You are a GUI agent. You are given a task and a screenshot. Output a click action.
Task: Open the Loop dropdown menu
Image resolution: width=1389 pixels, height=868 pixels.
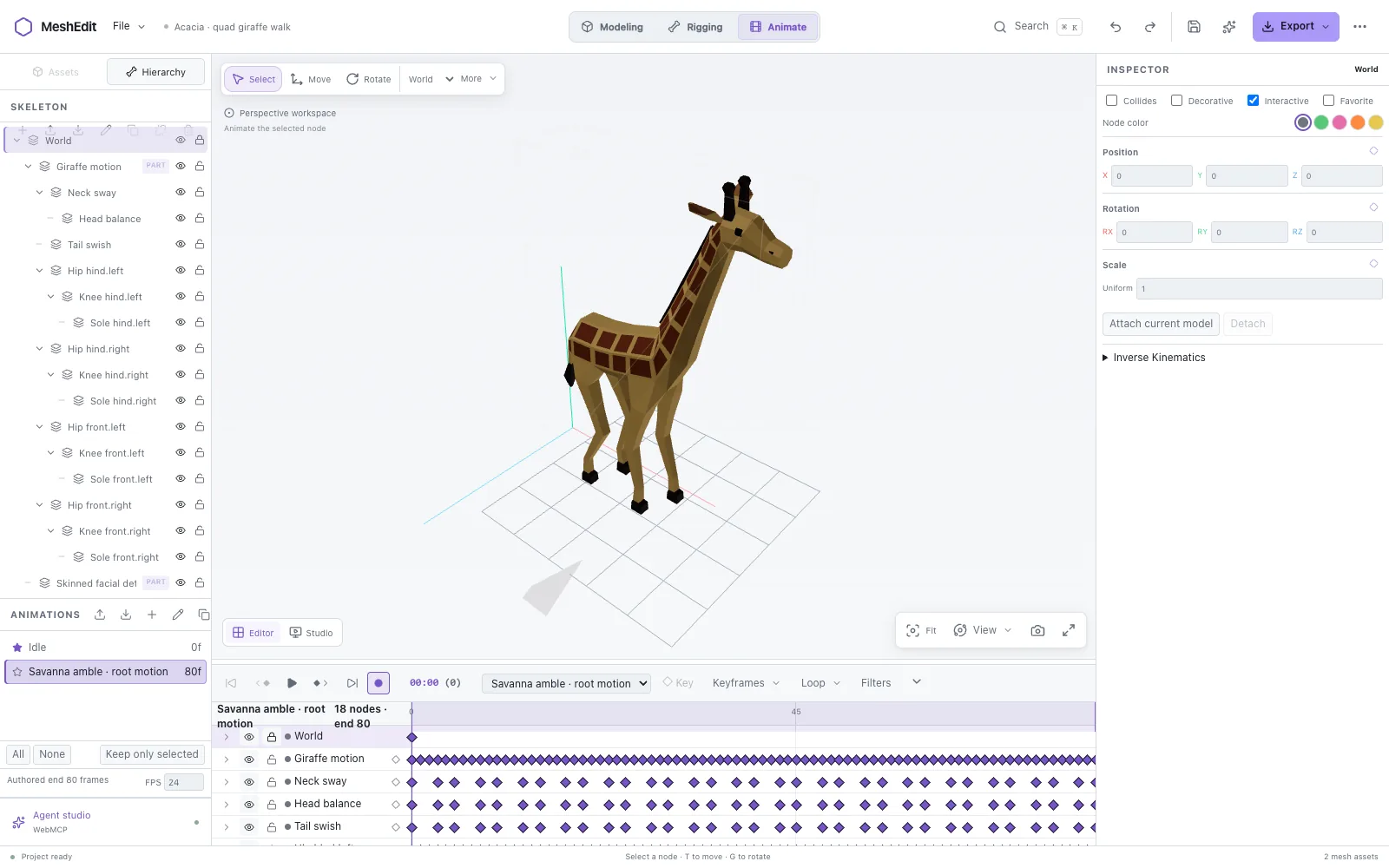820,683
